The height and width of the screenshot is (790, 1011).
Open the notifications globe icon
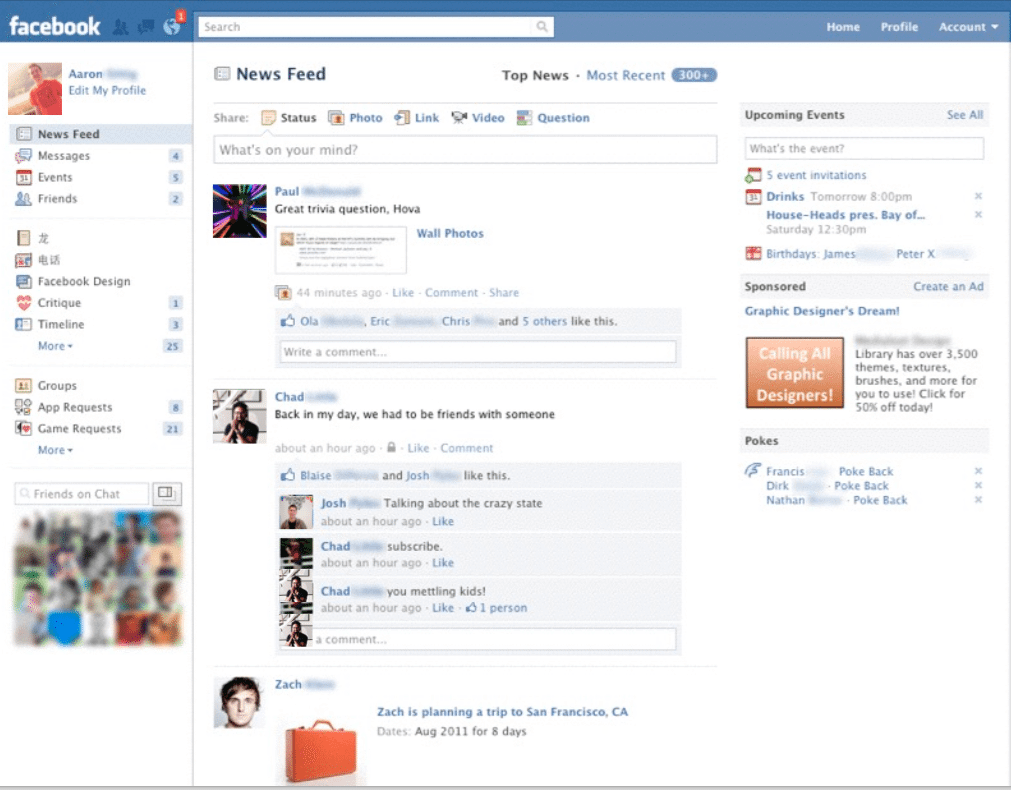[172, 27]
